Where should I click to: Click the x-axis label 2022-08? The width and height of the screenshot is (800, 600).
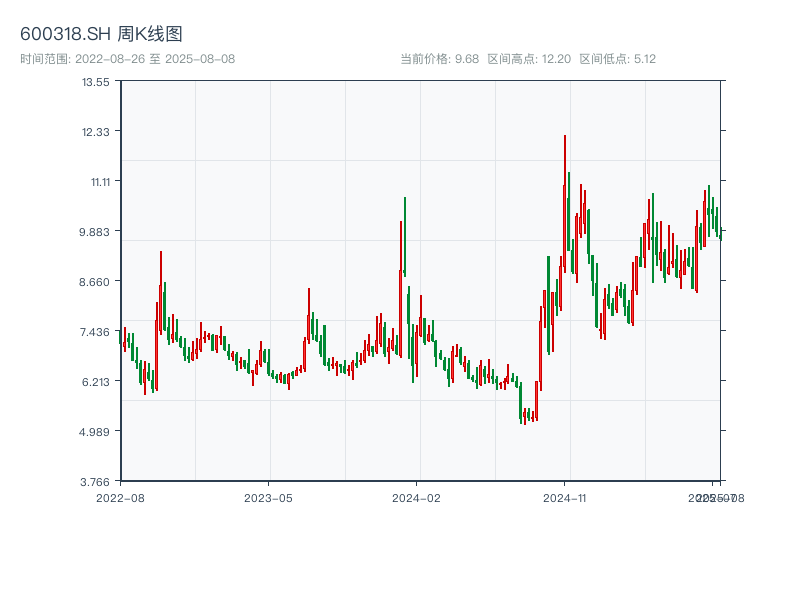point(120,498)
